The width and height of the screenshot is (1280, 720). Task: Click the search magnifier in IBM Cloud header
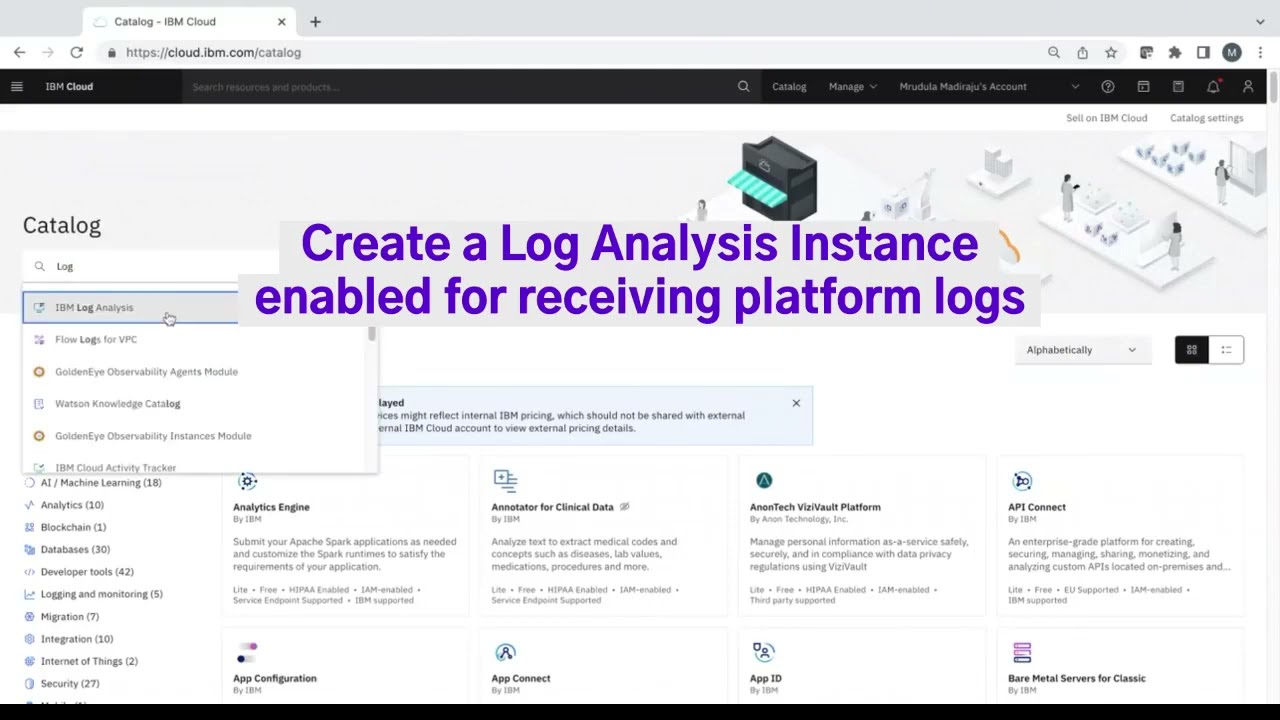[743, 87]
